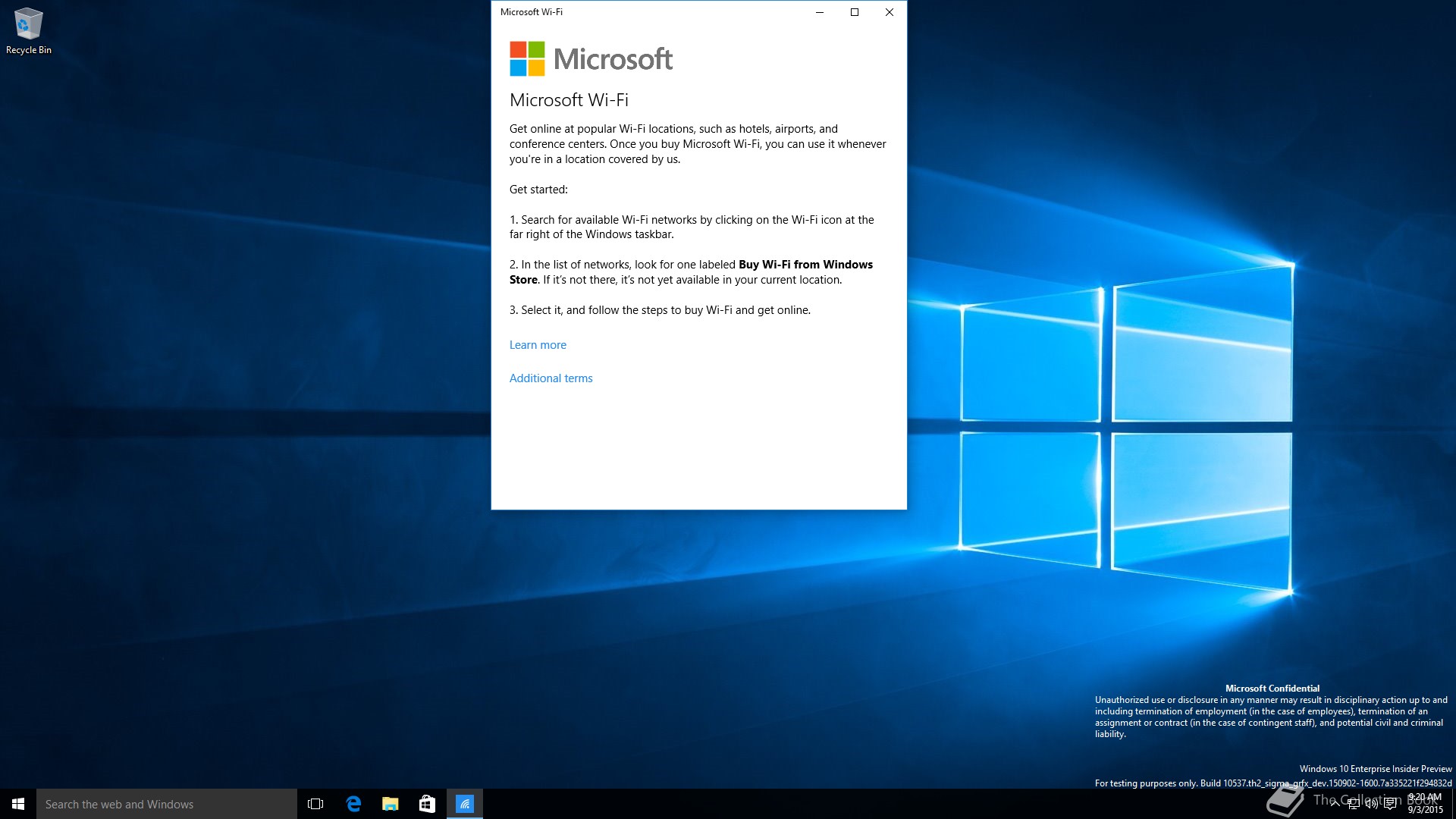Viewport: 1456px width, 819px height.
Task: Click the 'Microsoft Wi-Fi' page heading
Action: tap(569, 100)
